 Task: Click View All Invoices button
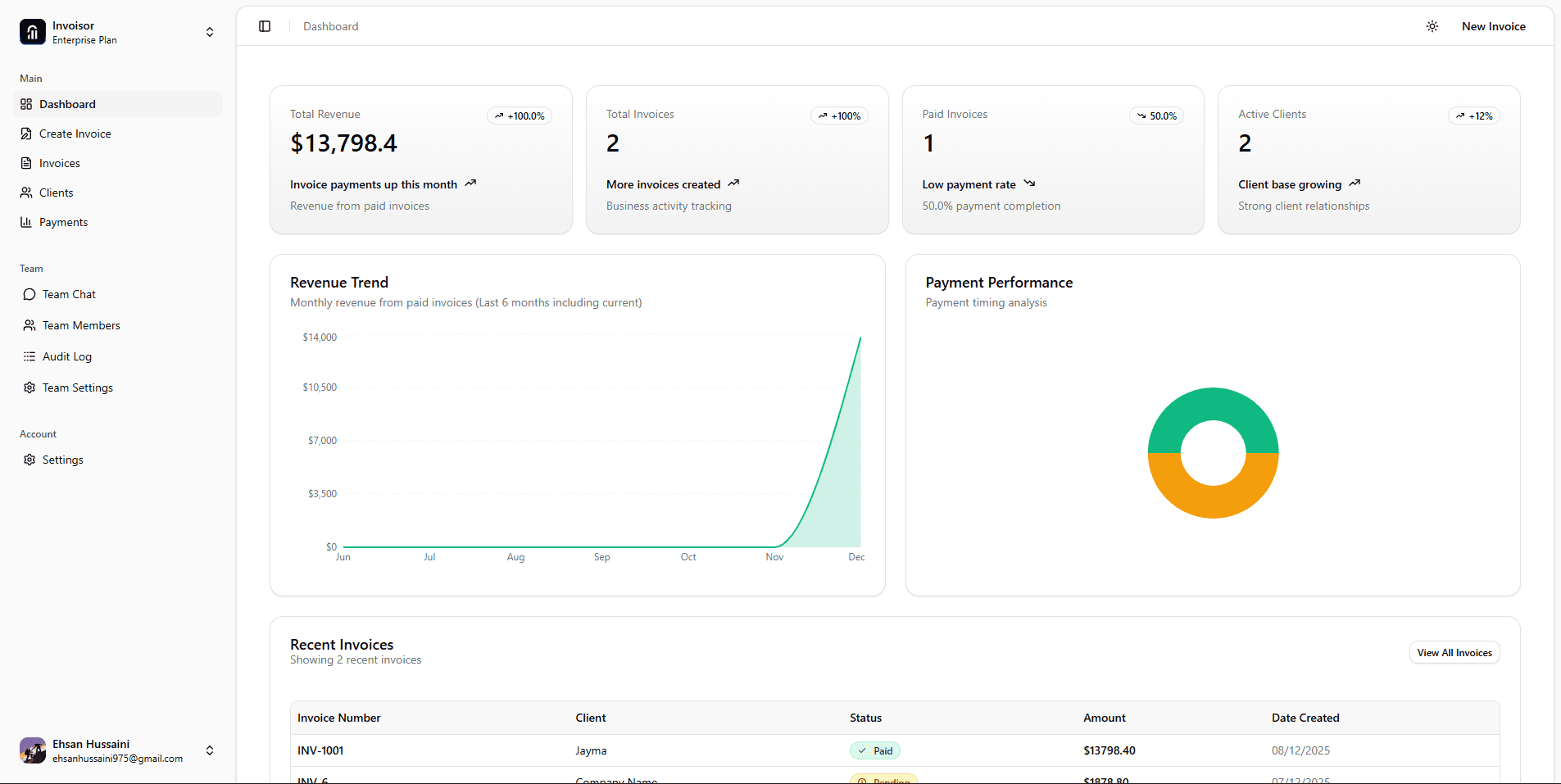tap(1454, 653)
